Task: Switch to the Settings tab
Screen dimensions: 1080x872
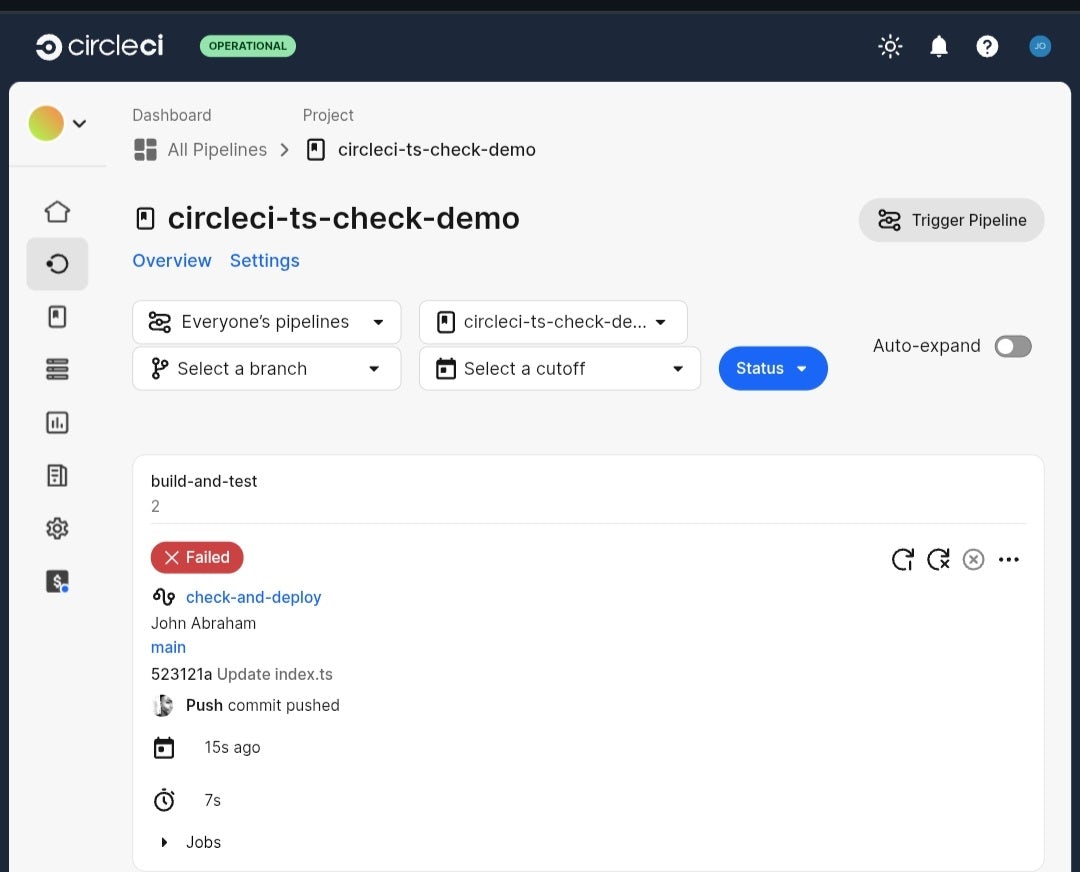Action: tap(264, 260)
